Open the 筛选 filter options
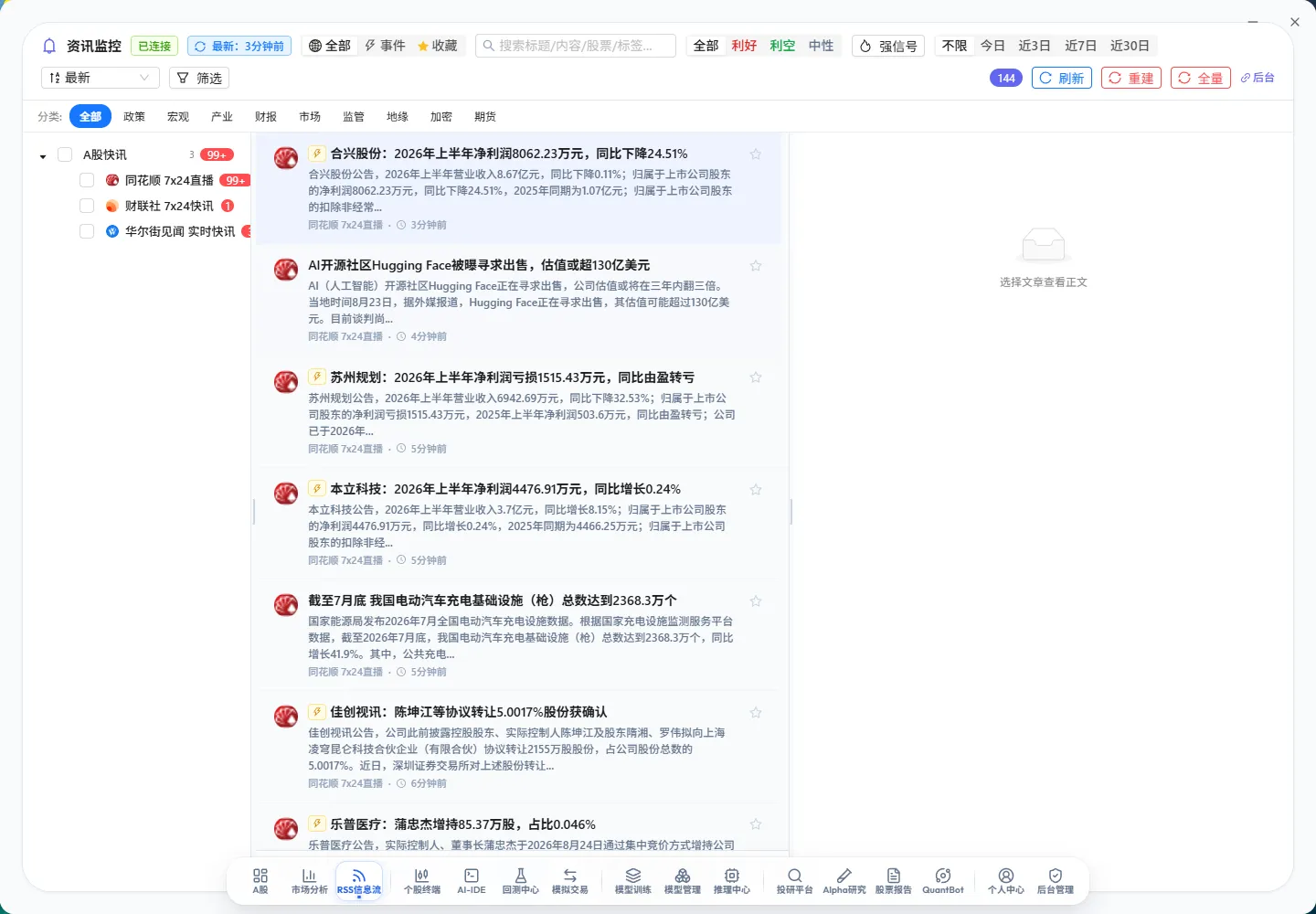 coord(199,78)
